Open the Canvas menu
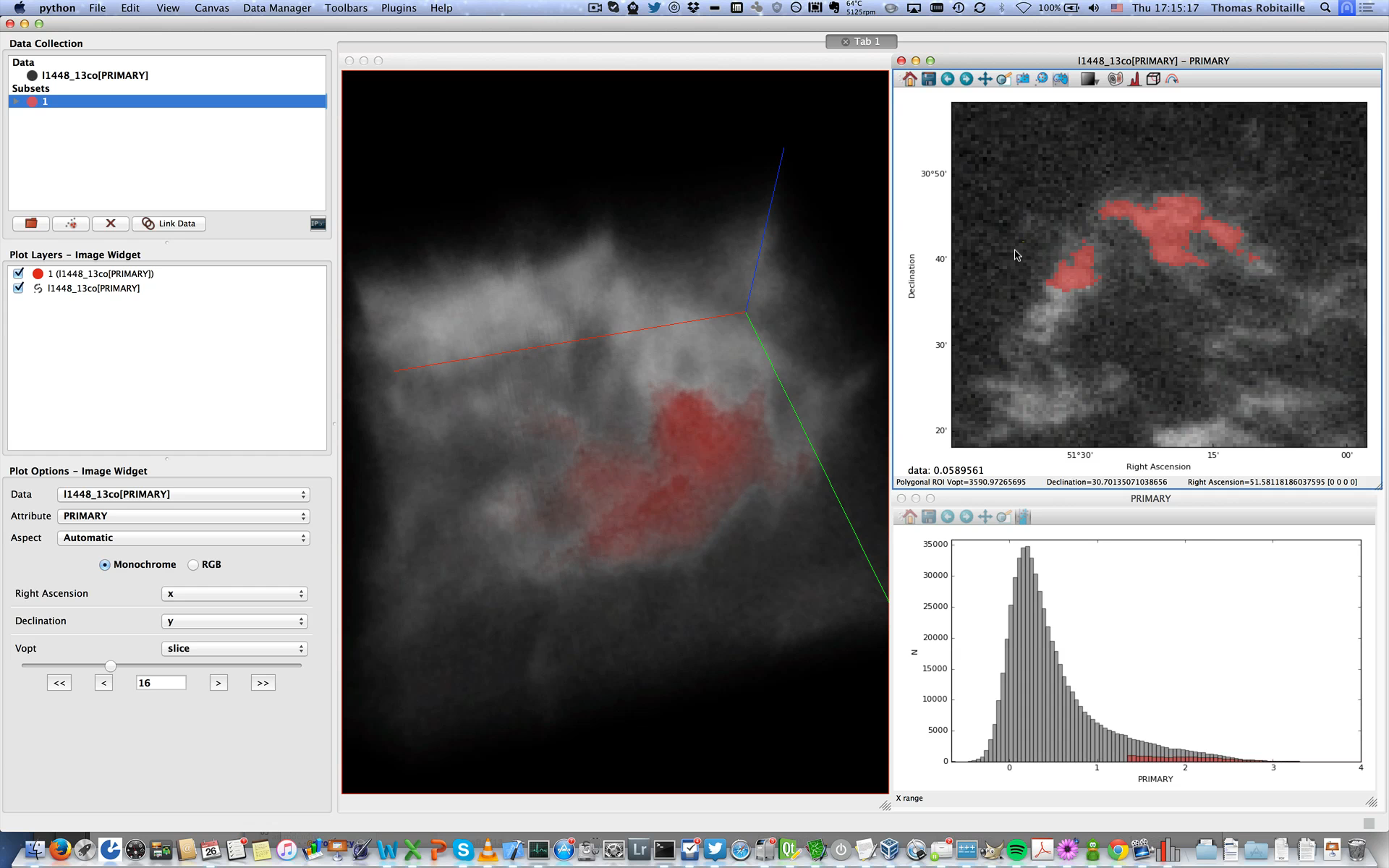1389x868 pixels. click(x=212, y=8)
